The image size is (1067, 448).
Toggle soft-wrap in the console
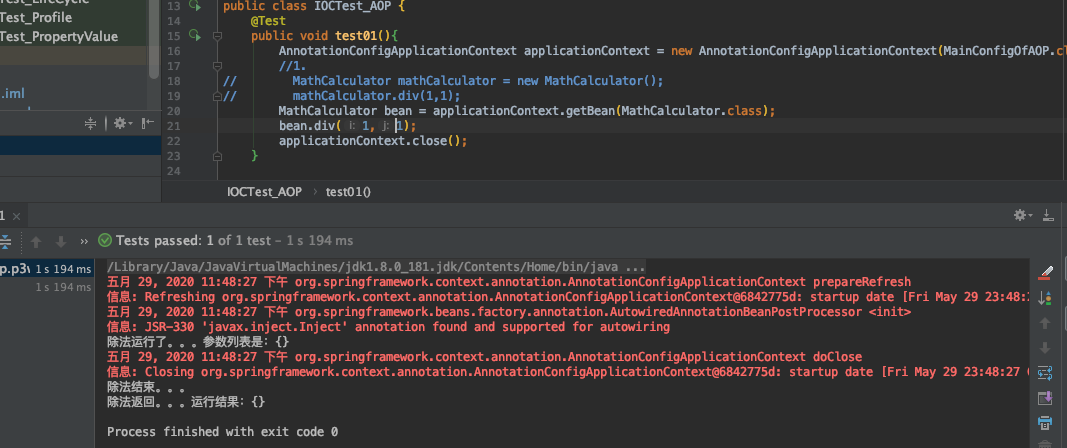click(x=1046, y=372)
